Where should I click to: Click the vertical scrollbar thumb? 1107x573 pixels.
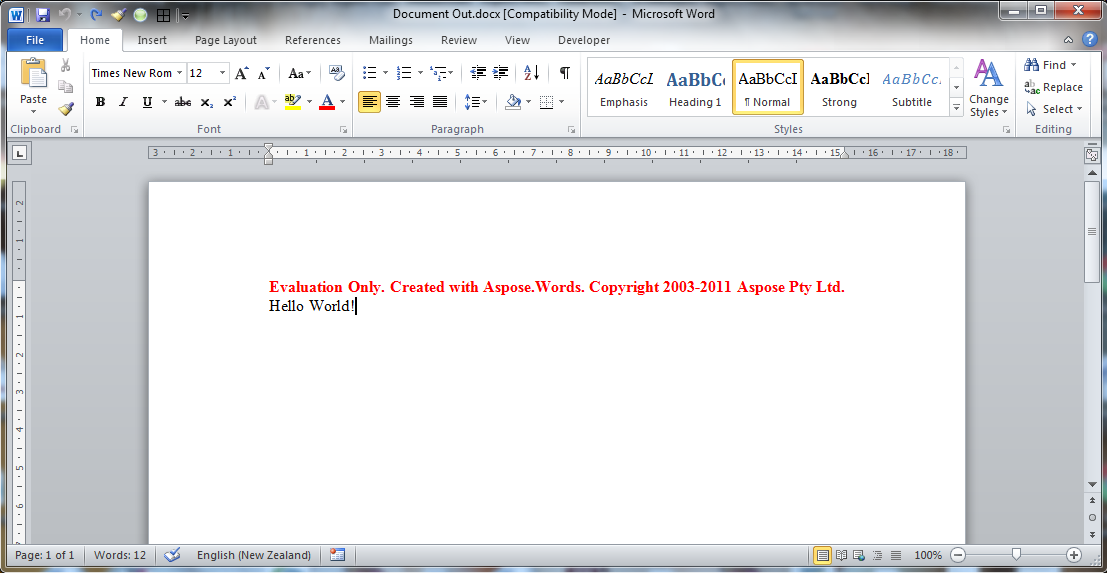(1092, 231)
